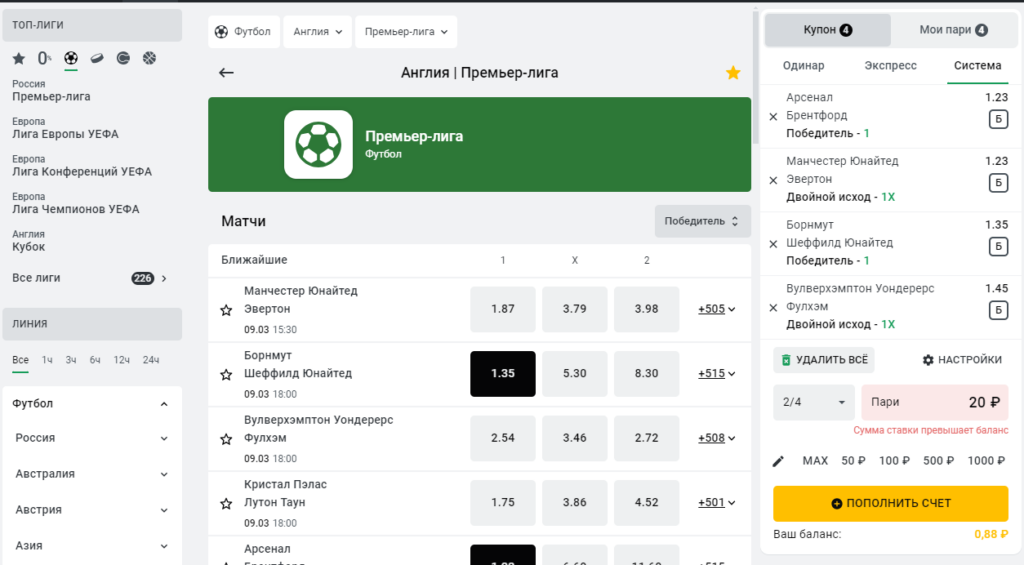Image resolution: width=1024 pixels, height=565 pixels.
Task: Show Все time filter in line
Action: pyautogui.click(x=20, y=360)
